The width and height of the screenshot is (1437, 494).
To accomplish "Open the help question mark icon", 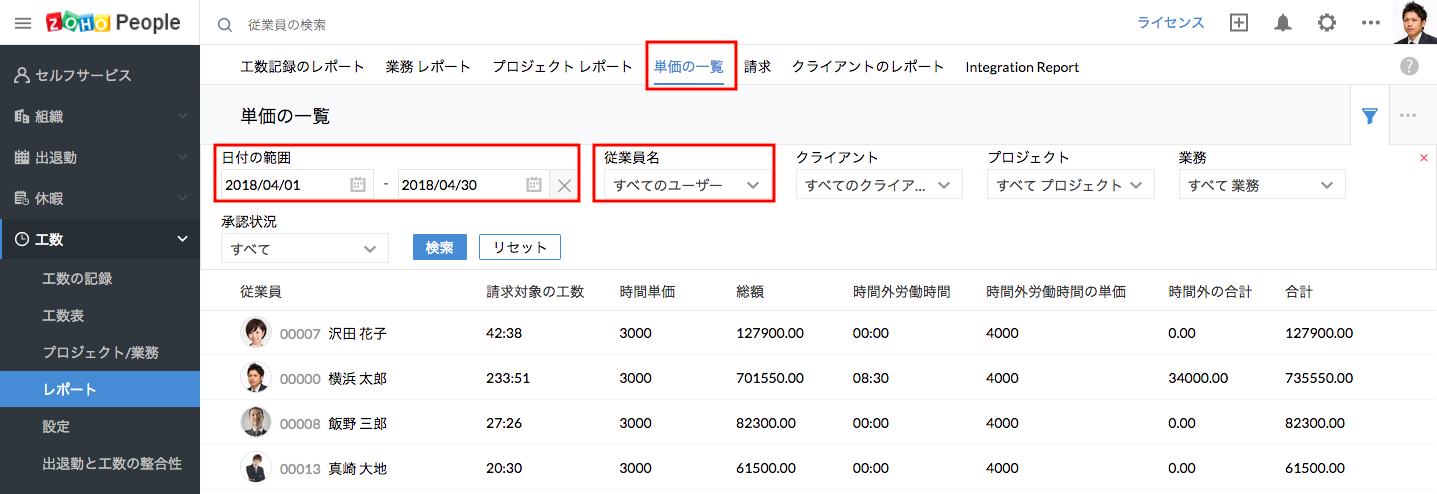I will pos(1409,66).
